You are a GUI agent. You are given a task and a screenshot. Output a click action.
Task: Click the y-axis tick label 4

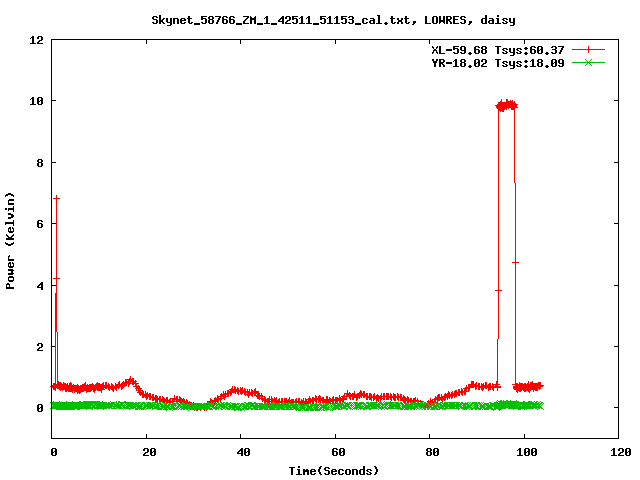[40, 286]
